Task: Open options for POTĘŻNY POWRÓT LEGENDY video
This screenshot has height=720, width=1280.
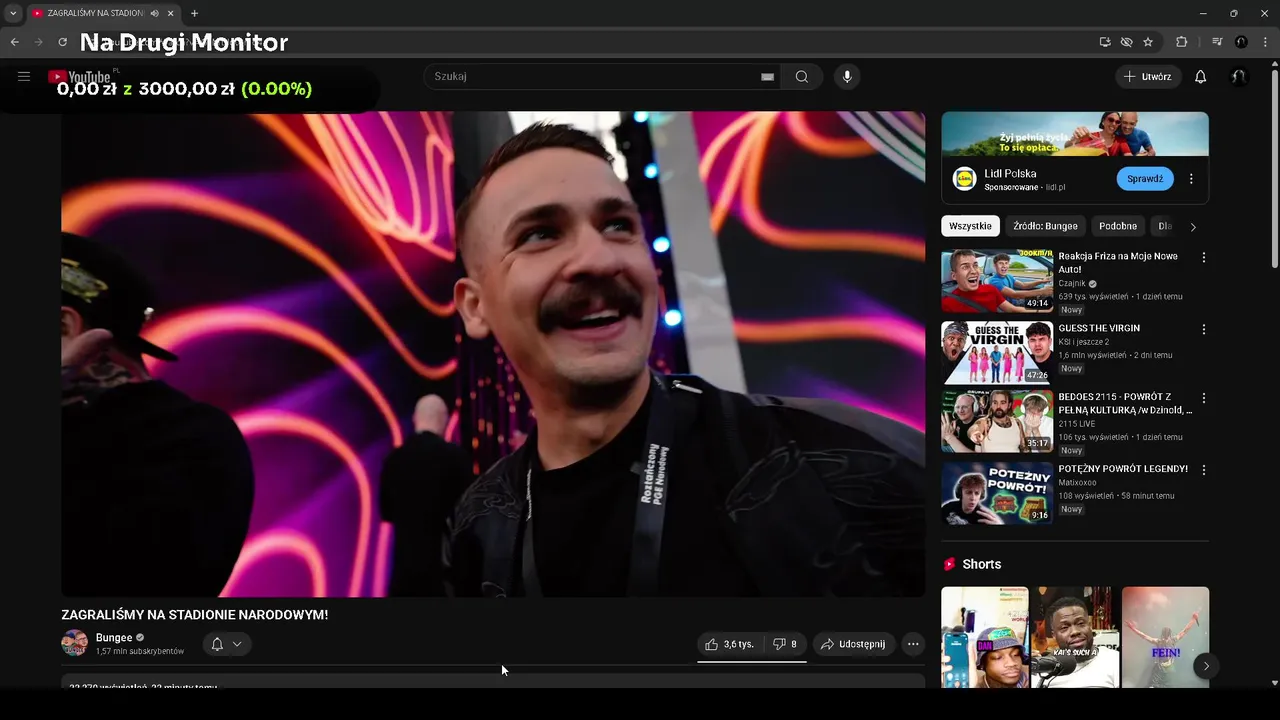Action: [x=1203, y=470]
